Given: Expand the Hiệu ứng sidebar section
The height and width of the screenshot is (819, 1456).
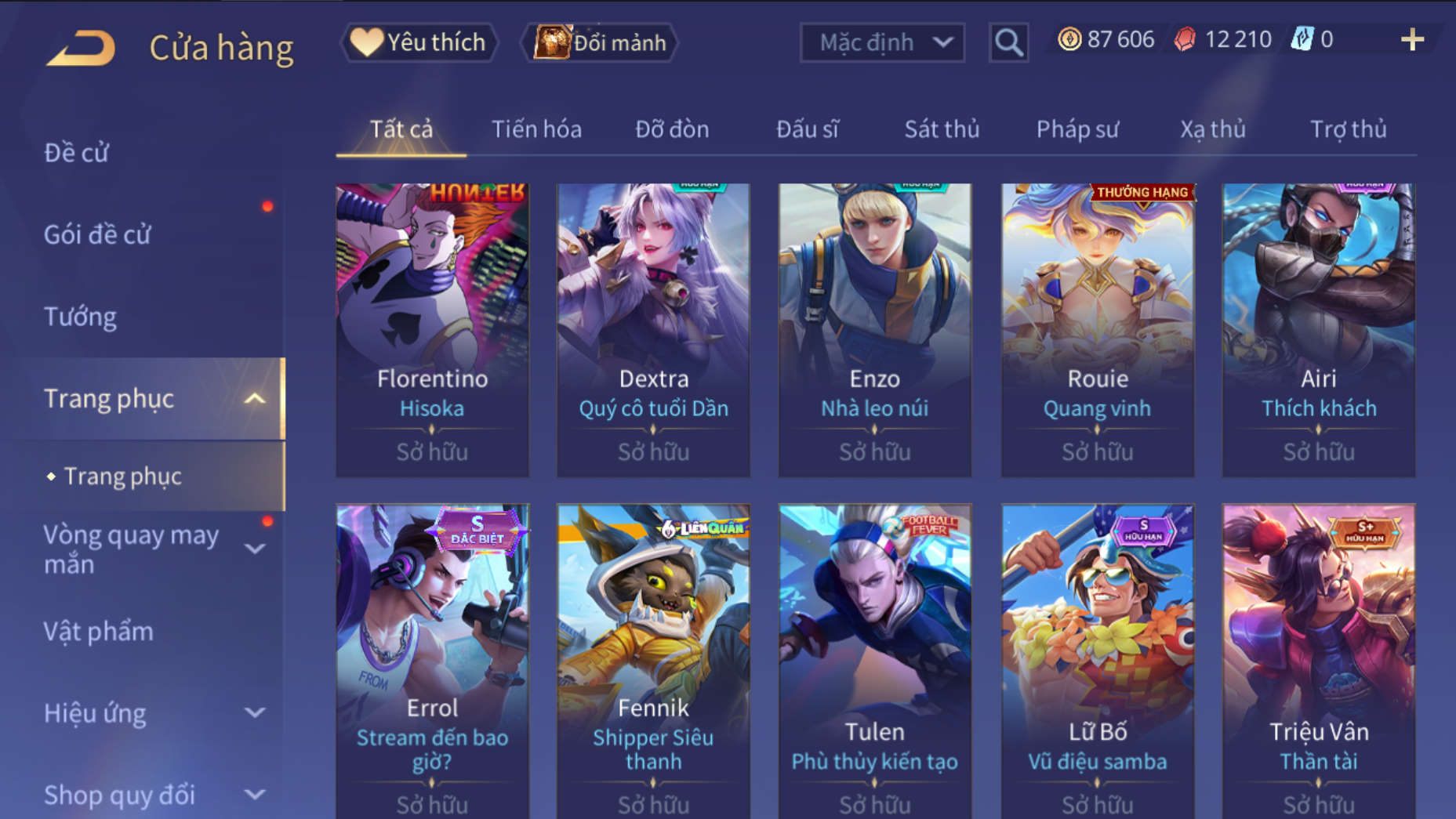Looking at the screenshot, I should (254, 712).
